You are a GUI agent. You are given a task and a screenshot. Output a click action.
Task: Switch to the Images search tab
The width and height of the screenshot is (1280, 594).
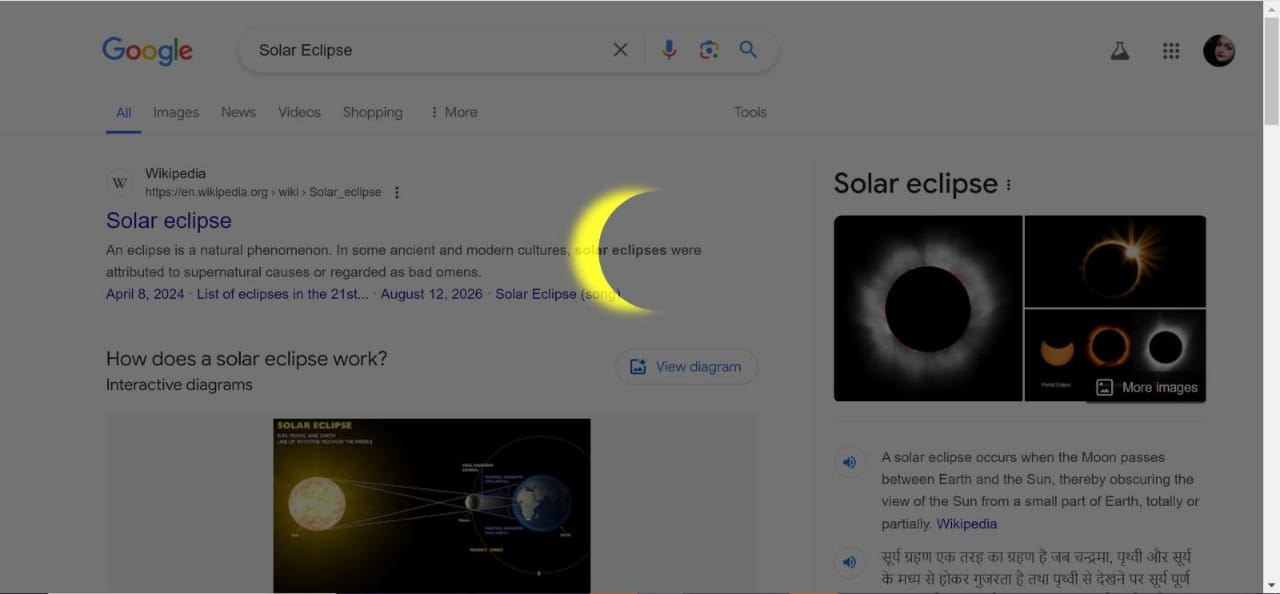tap(175, 112)
